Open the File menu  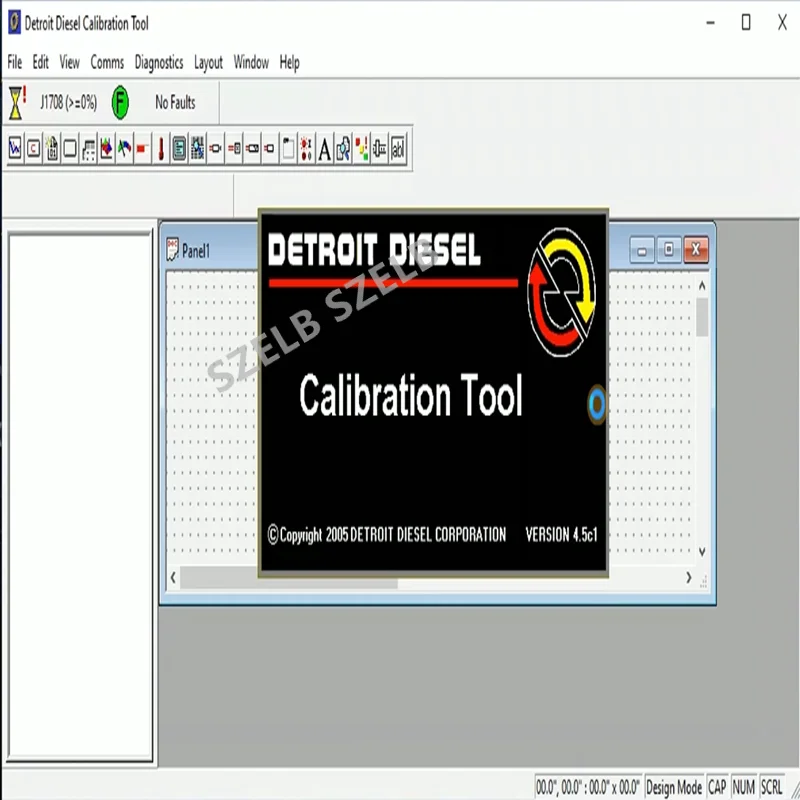coord(14,62)
